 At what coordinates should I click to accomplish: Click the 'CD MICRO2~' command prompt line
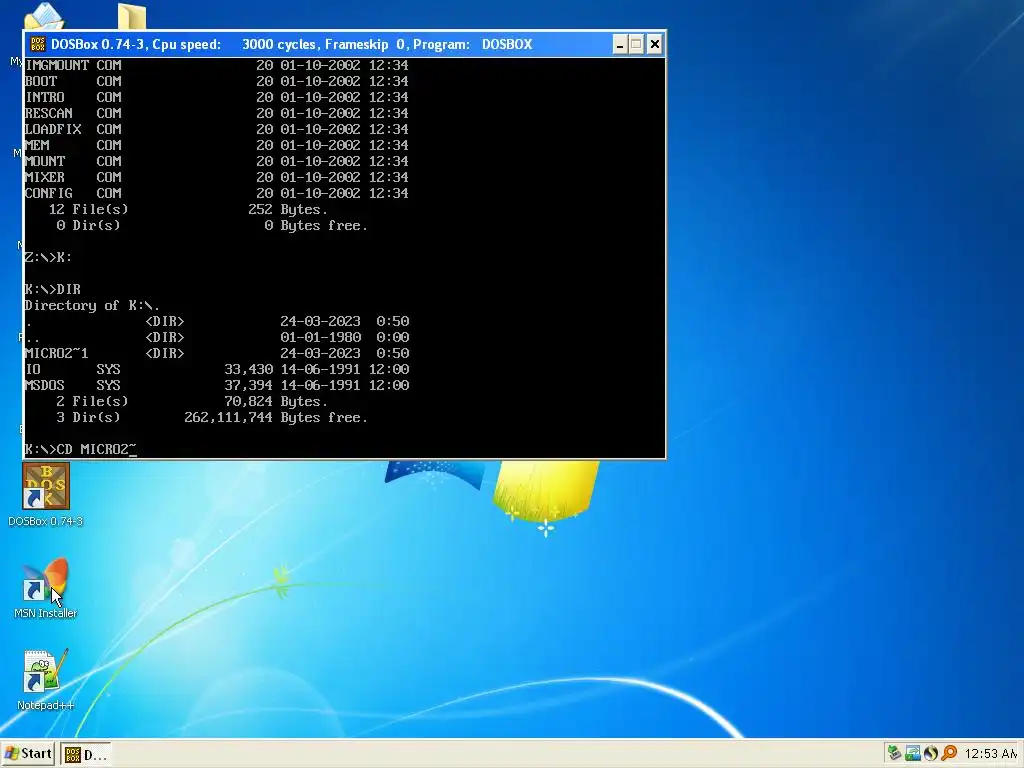[81, 449]
